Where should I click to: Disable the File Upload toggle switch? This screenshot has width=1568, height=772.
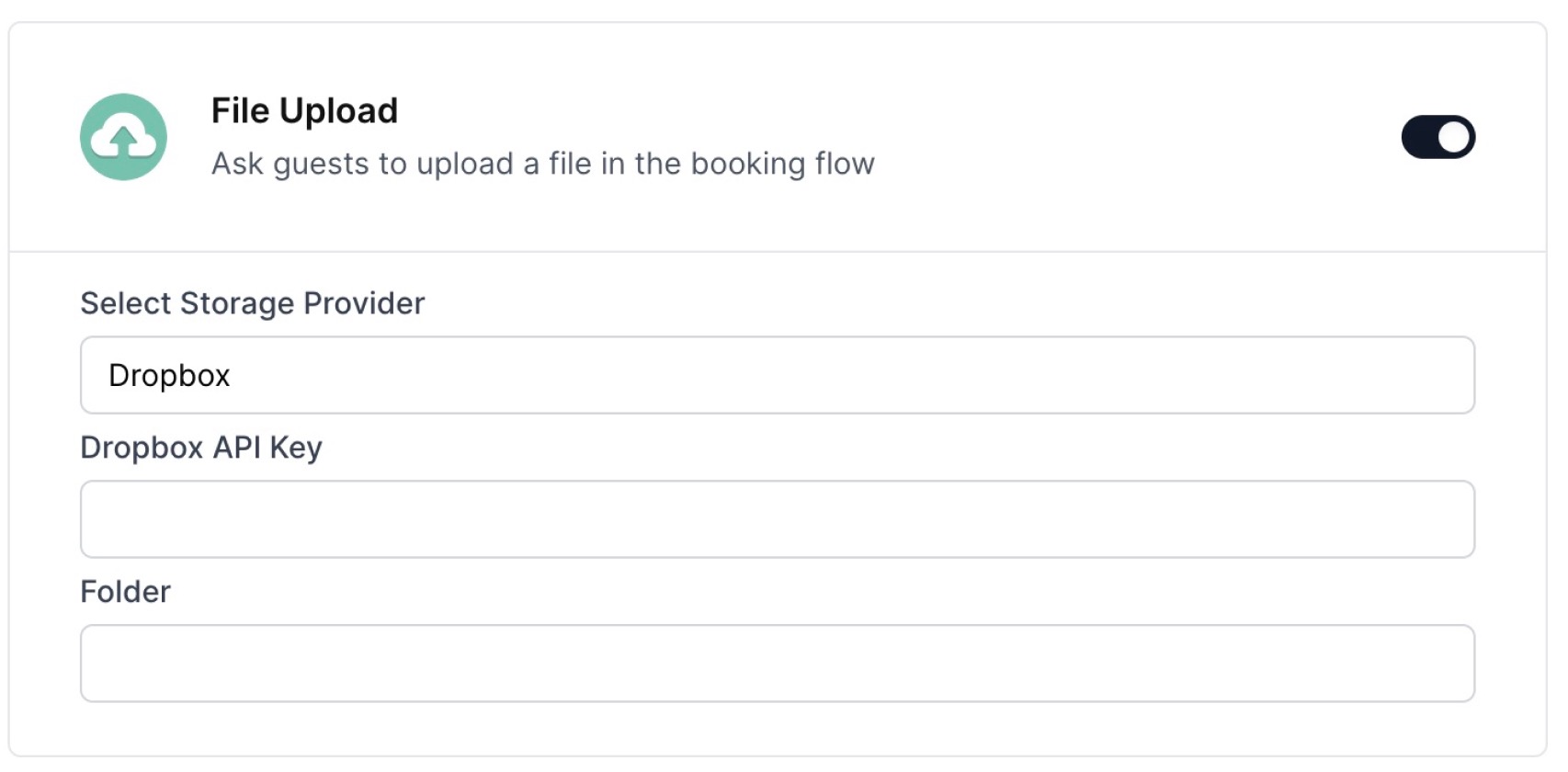click(1437, 137)
